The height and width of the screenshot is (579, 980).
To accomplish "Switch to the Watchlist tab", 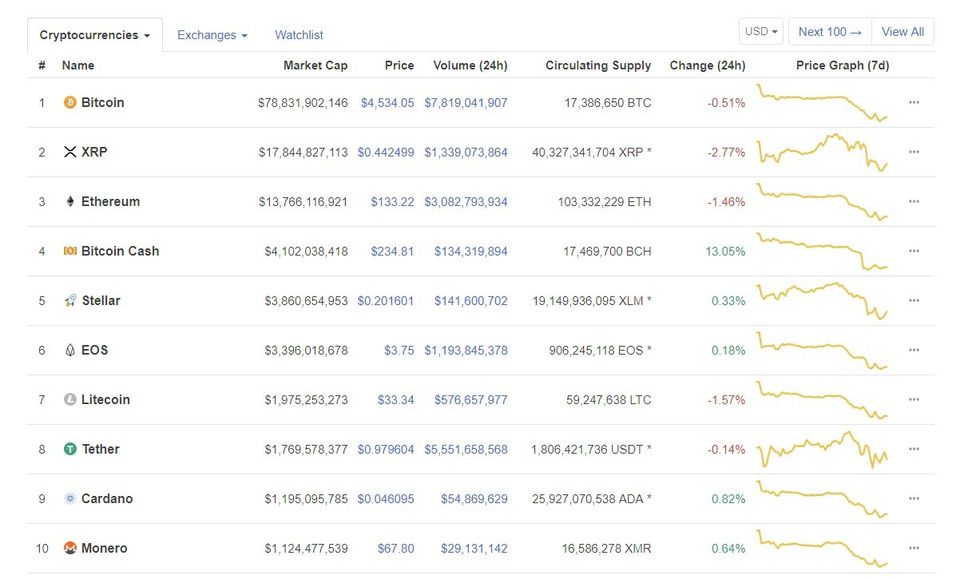I will (x=299, y=35).
